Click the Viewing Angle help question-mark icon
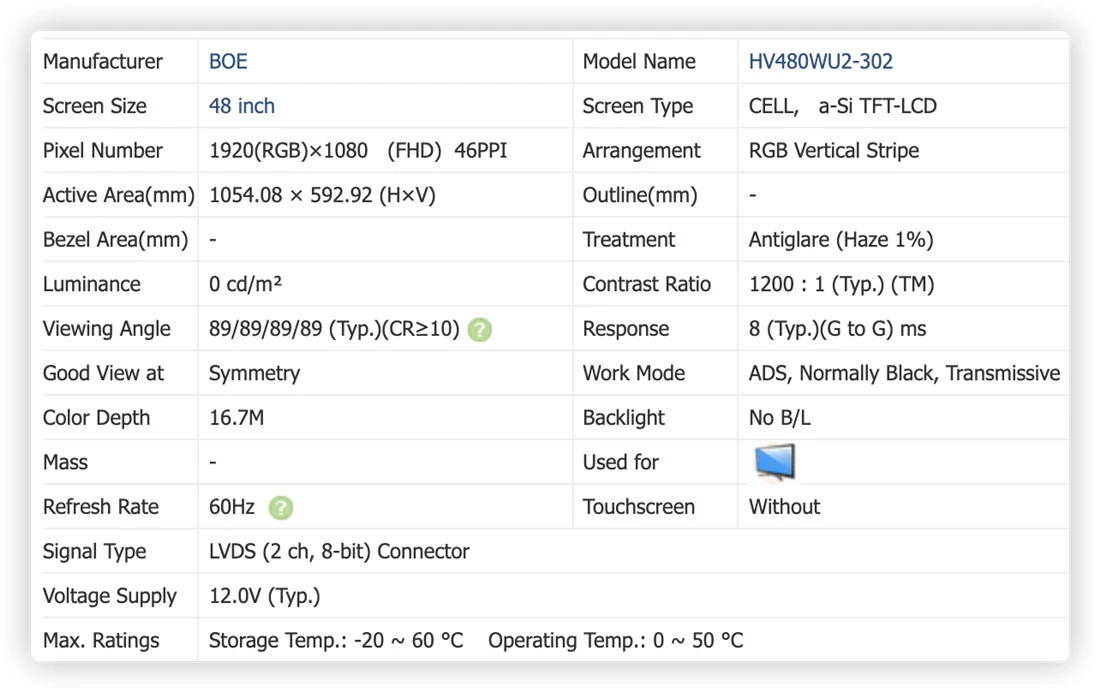The height and width of the screenshot is (692, 1100). point(480,329)
